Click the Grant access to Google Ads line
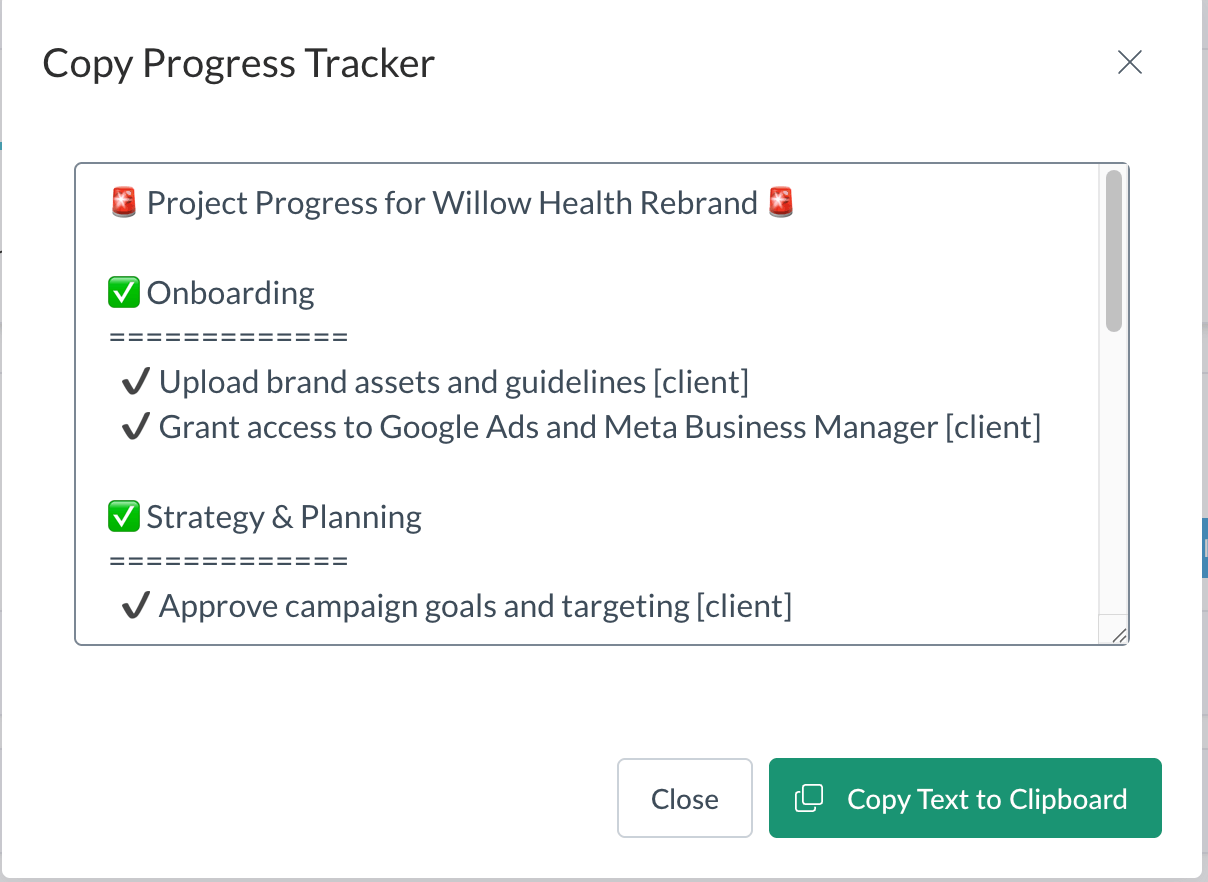The image size is (1208, 882). 600,426
